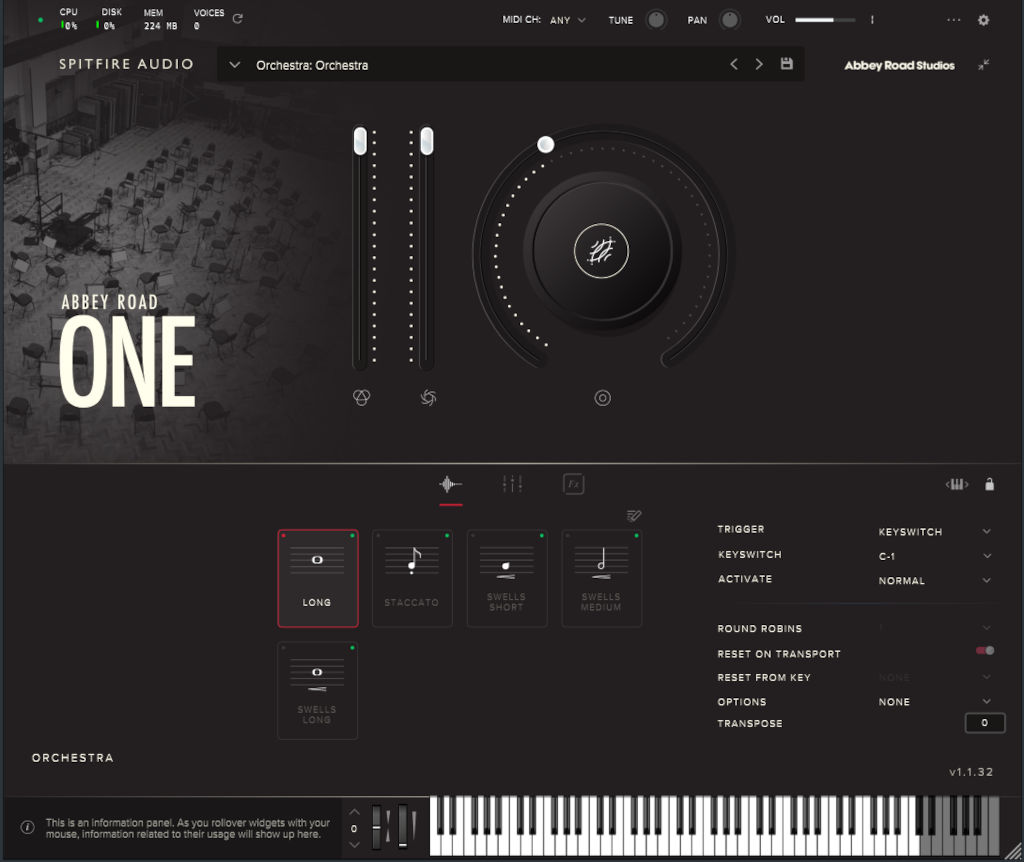Save the preset with the floppy icon

(x=786, y=64)
